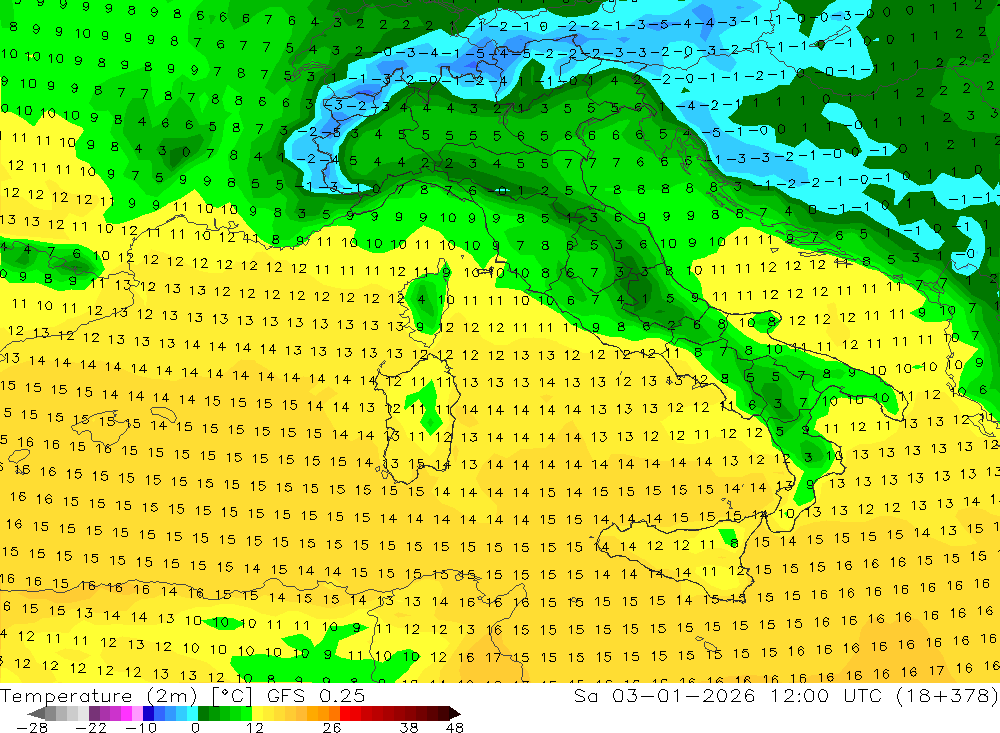Click the grey left arrow end of the color scale

point(36,713)
